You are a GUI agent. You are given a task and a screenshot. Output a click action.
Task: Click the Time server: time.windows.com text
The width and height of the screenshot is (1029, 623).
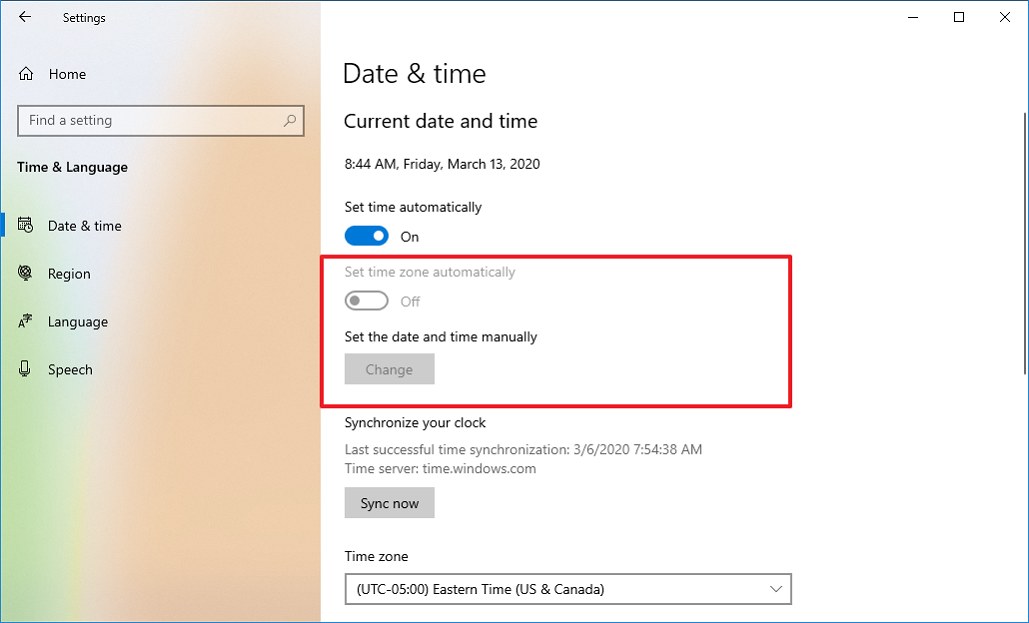440,469
